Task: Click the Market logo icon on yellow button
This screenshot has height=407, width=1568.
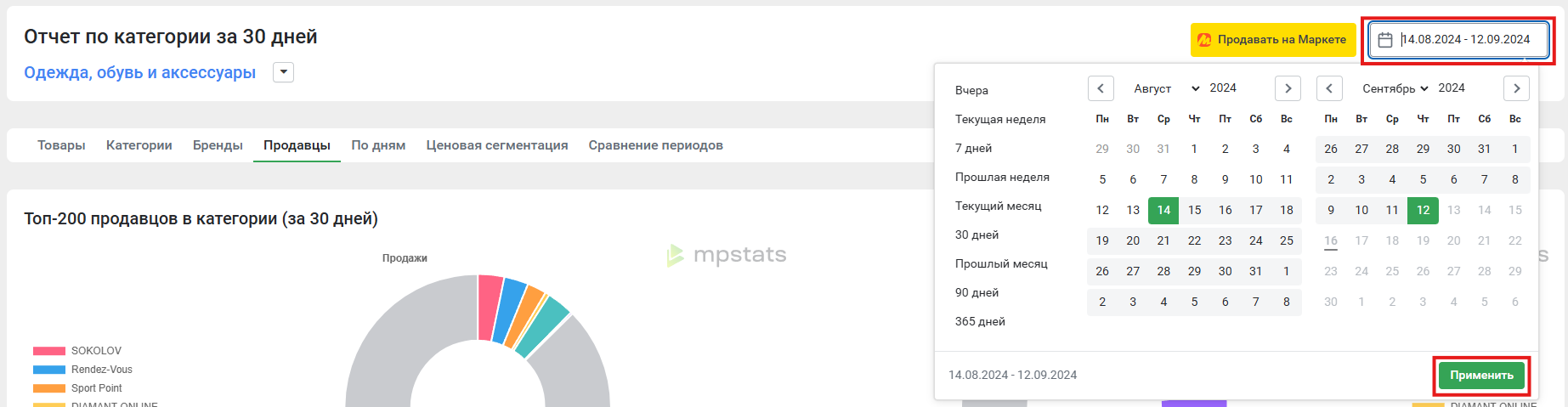Action: (x=1204, y=40)
